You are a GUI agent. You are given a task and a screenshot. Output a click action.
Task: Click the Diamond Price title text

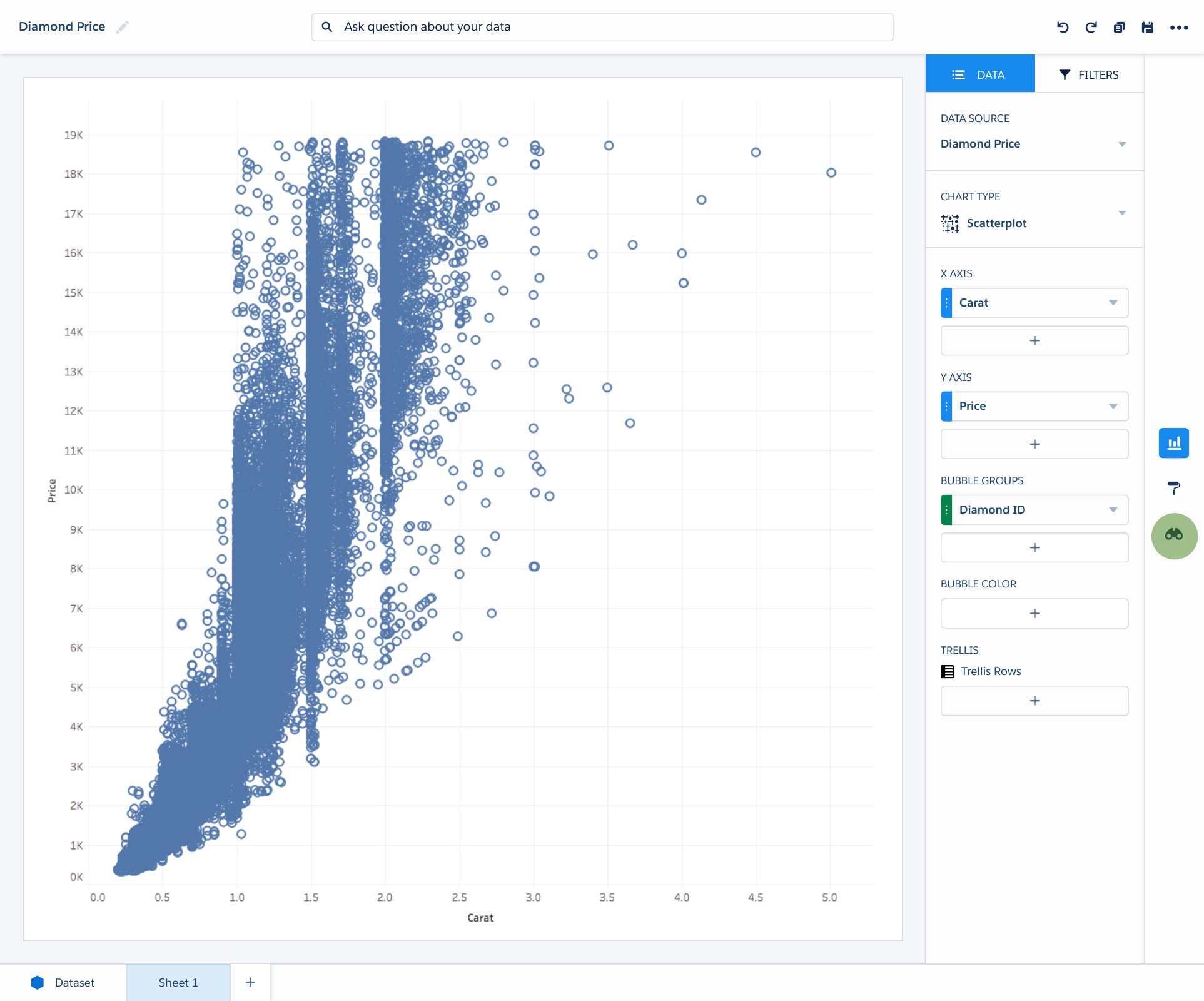pos(62,27)
